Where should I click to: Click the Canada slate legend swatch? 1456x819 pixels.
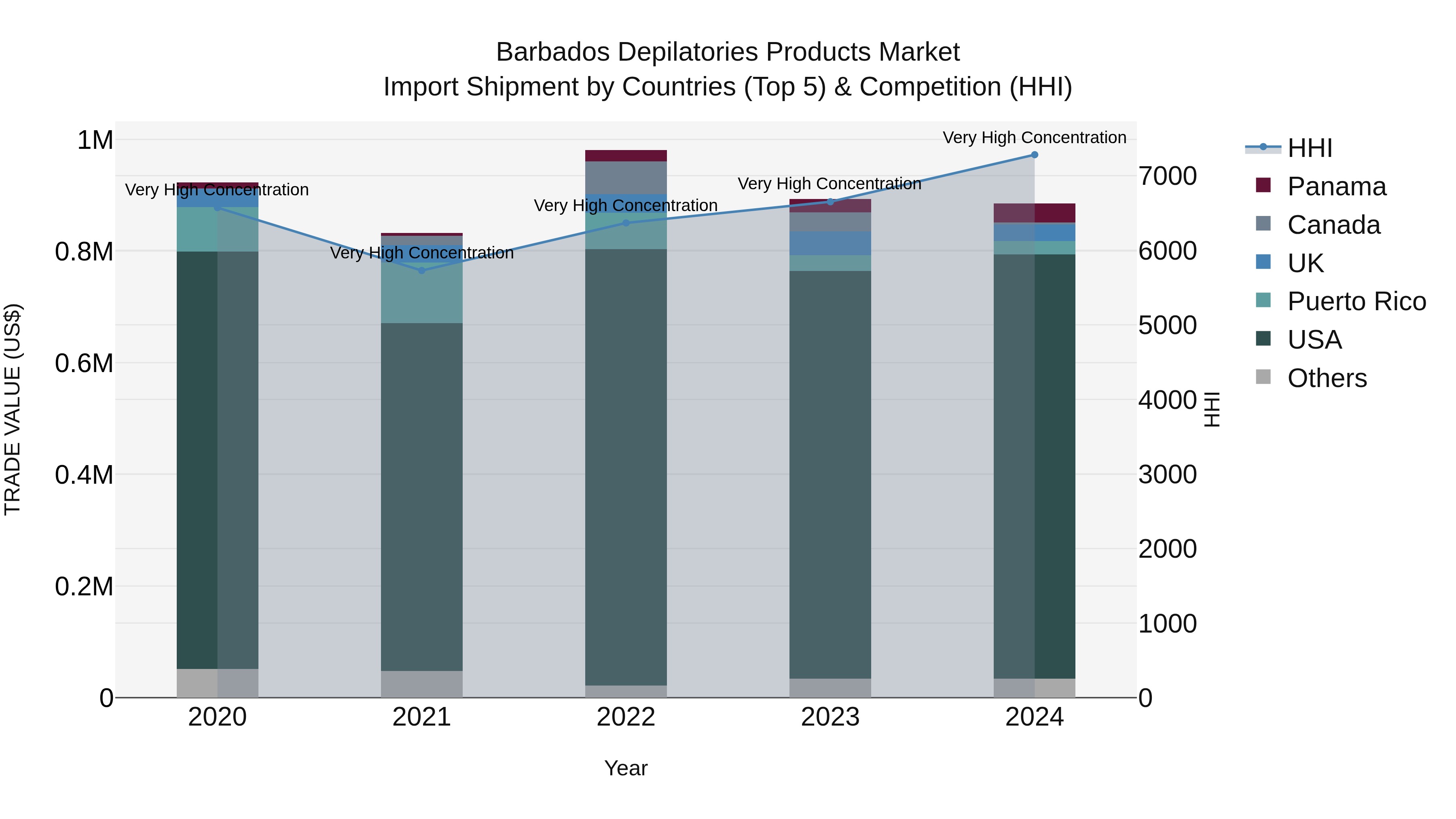click(x=1263, y=223)
